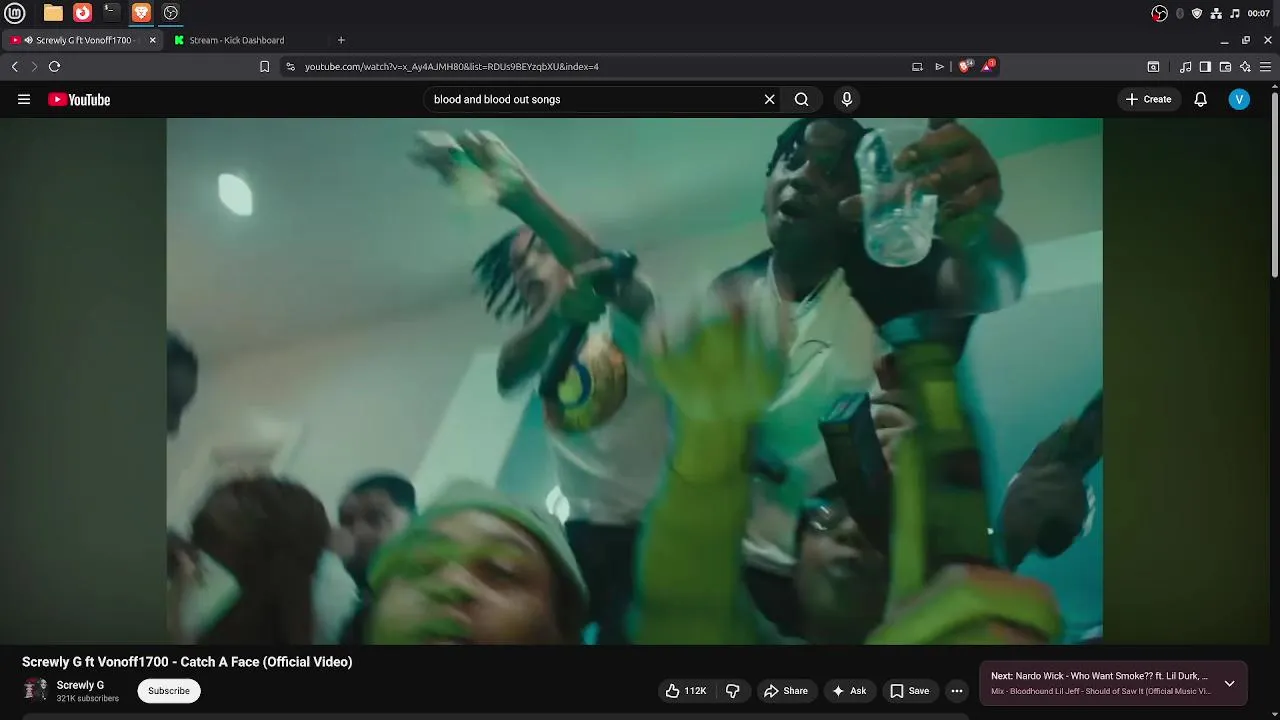Screen dimensions: 1280x720
Task: Go back to the previous page
Action: pyautogui.click(x=15, y=66)
